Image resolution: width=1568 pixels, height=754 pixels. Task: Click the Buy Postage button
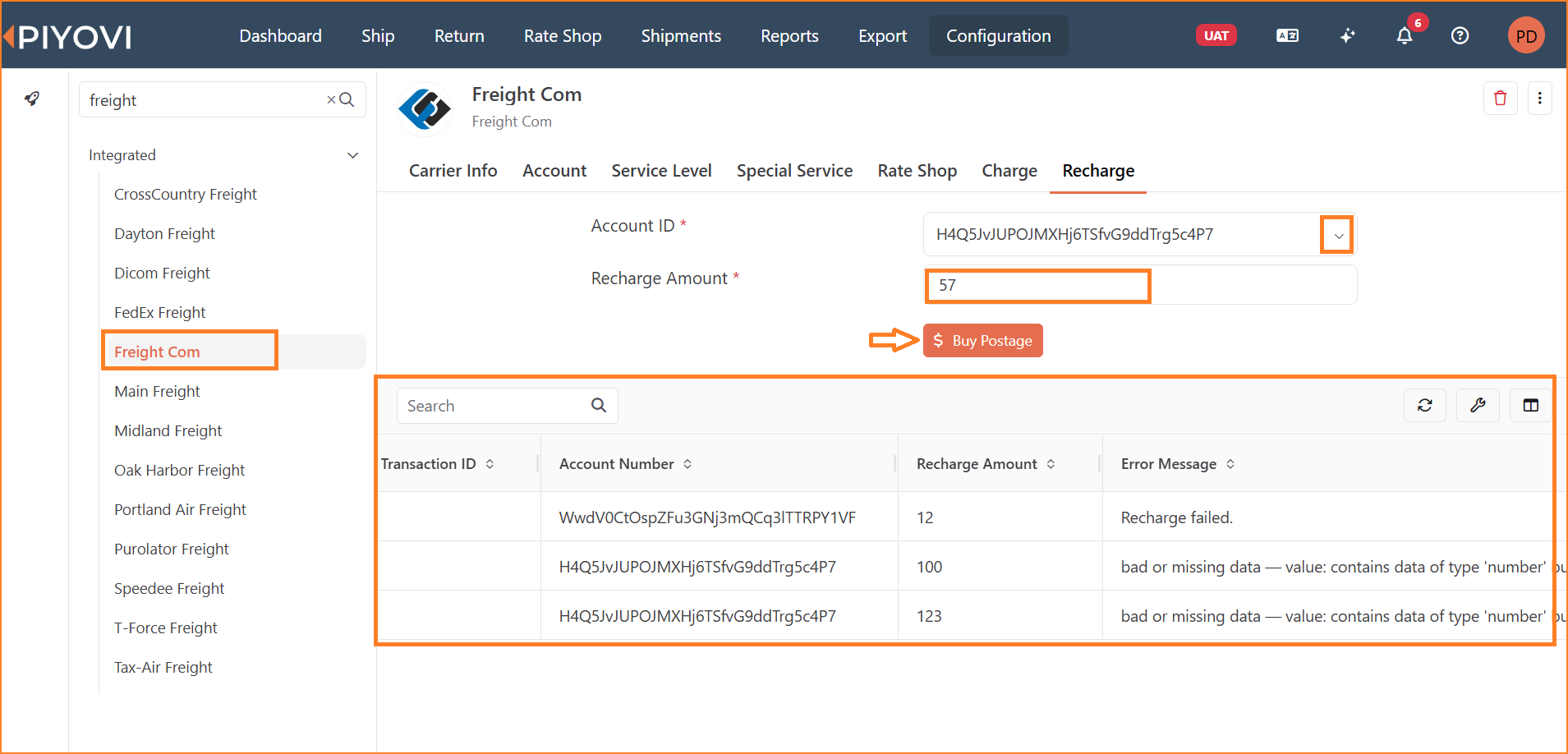[983, 341]
